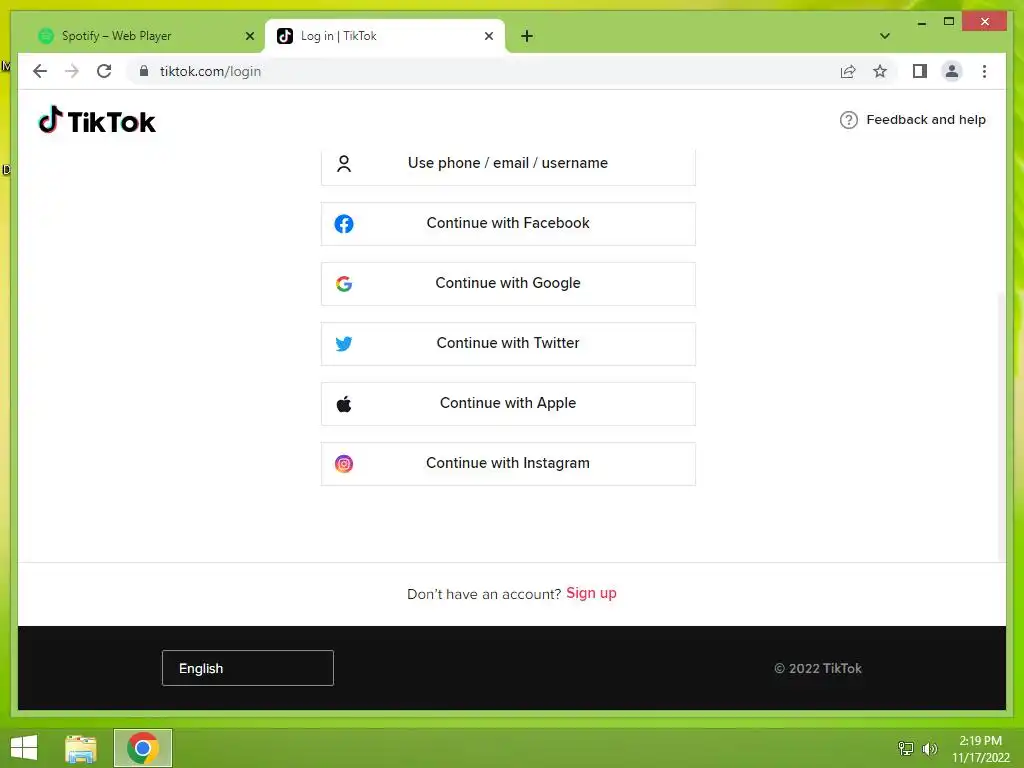This screenshot has width=1024, height=768.
Task: Click the Chrome taskbar icon
Action: click(x=142, y=748)
